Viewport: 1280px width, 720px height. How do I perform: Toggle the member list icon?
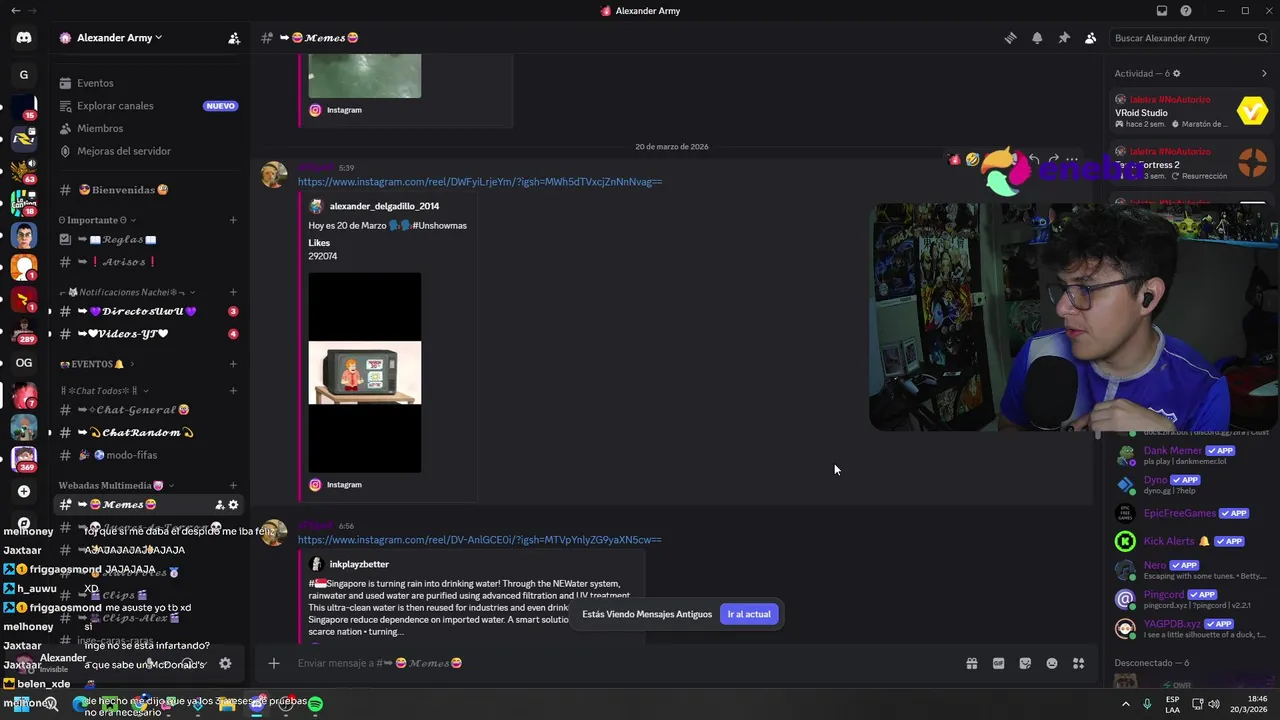point(1090,38)
